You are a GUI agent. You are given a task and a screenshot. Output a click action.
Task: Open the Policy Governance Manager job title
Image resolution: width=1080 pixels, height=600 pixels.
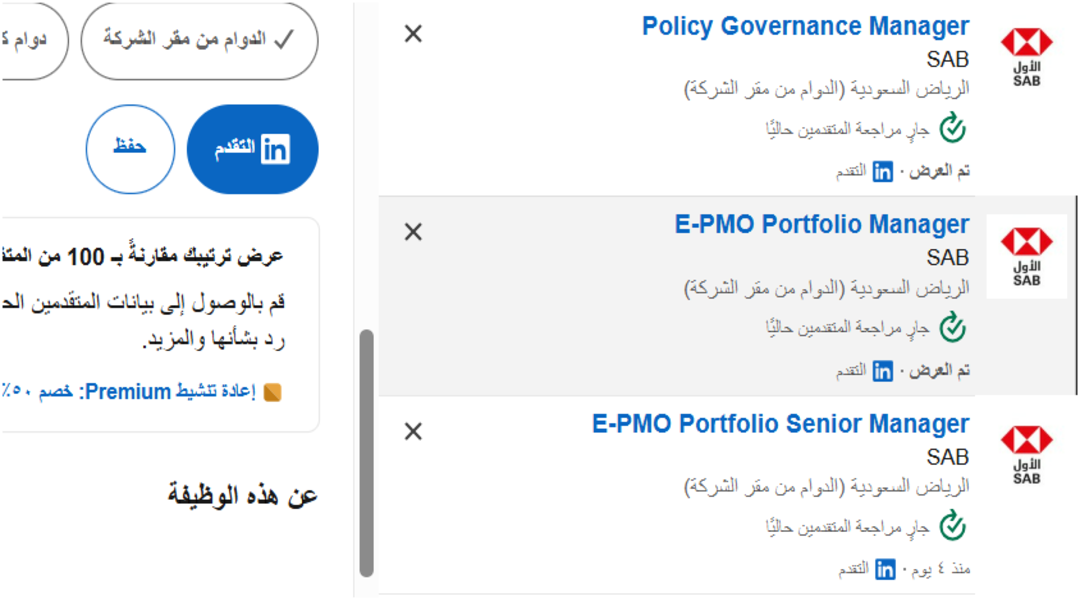(805, 26)
